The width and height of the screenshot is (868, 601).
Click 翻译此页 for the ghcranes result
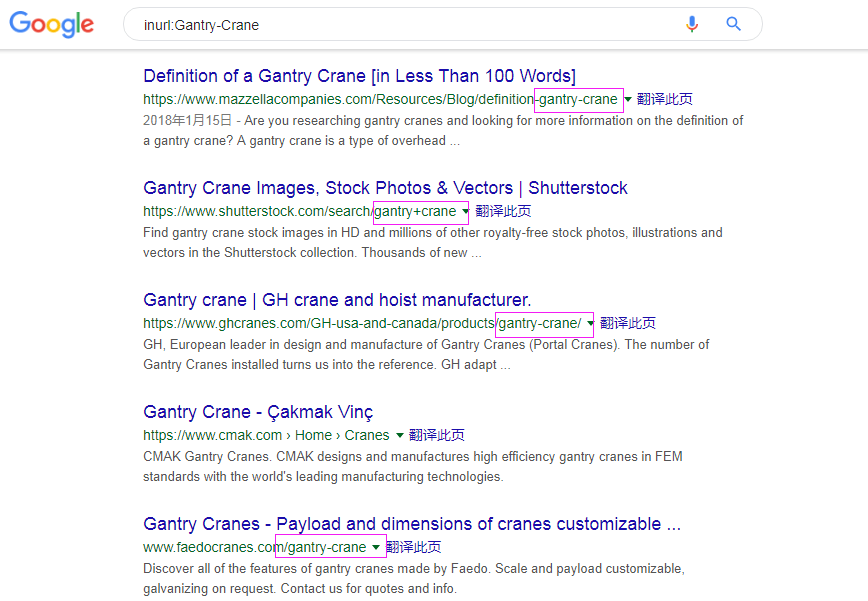tap(628, 323)
